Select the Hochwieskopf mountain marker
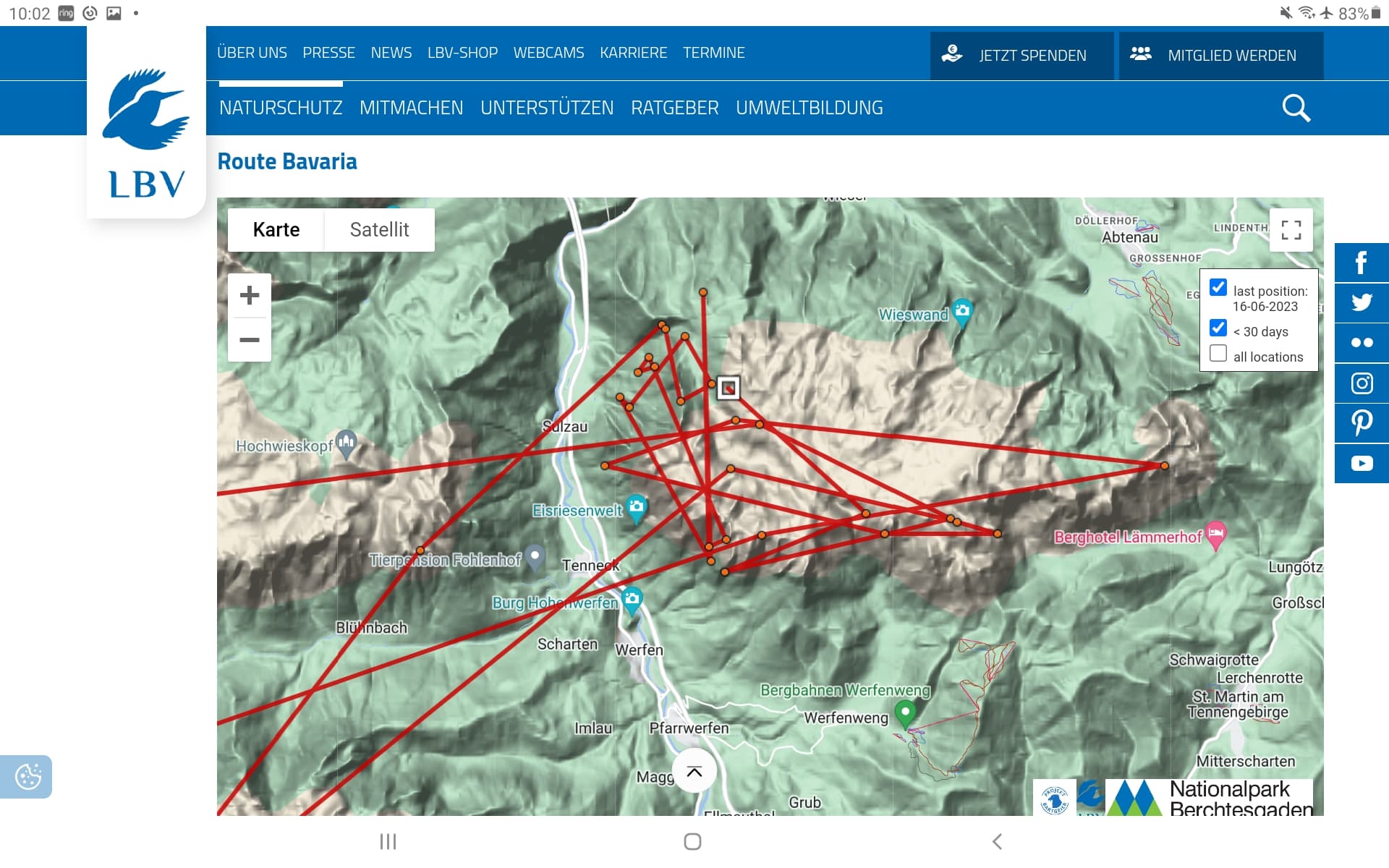The height and width of the screenshot is (868, 1389). coord(347,443)
